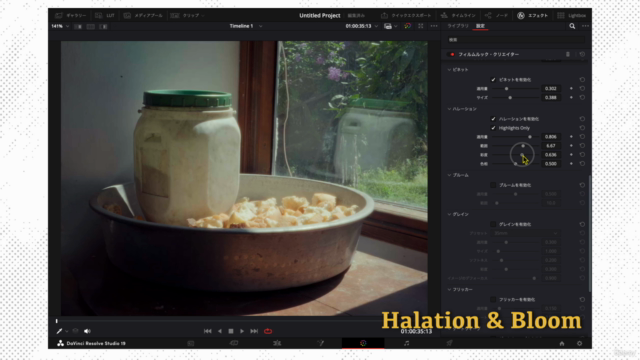Open the Lightbox view
Viewport: 640px width, 360px height.
[x=571, y=16]
